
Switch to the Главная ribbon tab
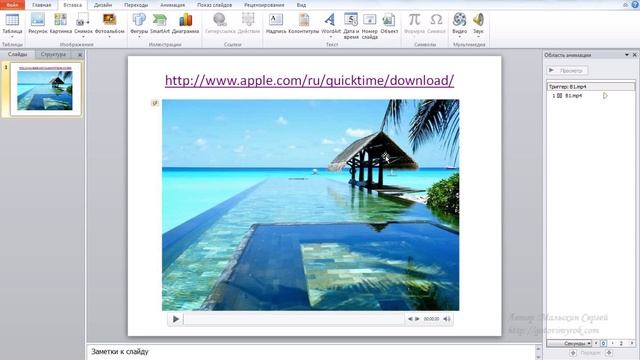tap(42, 5)
